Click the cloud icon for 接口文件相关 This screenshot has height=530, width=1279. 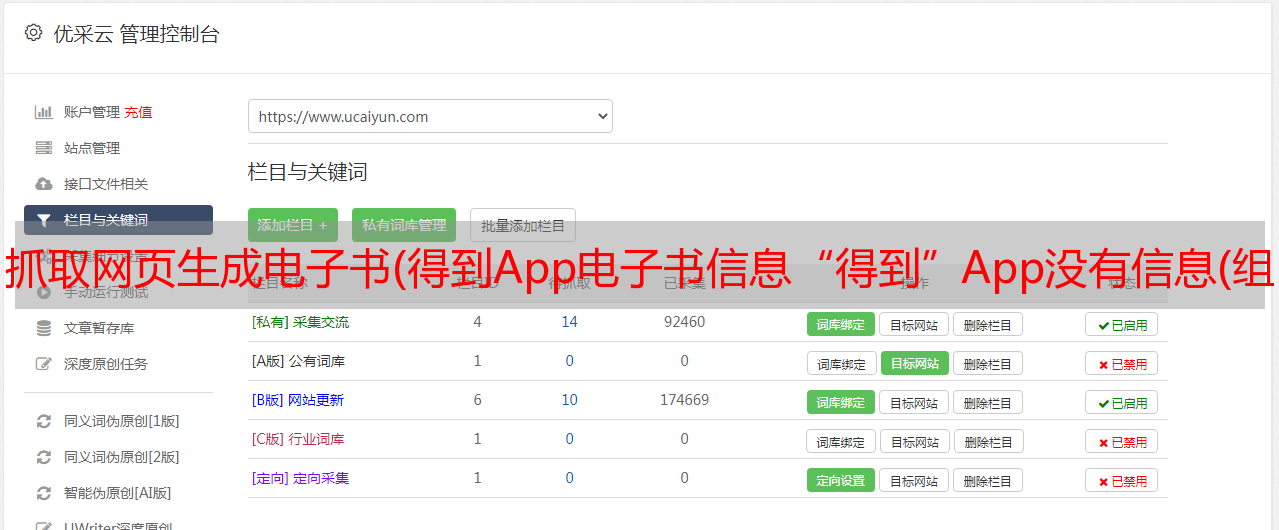tap(43, 184)
